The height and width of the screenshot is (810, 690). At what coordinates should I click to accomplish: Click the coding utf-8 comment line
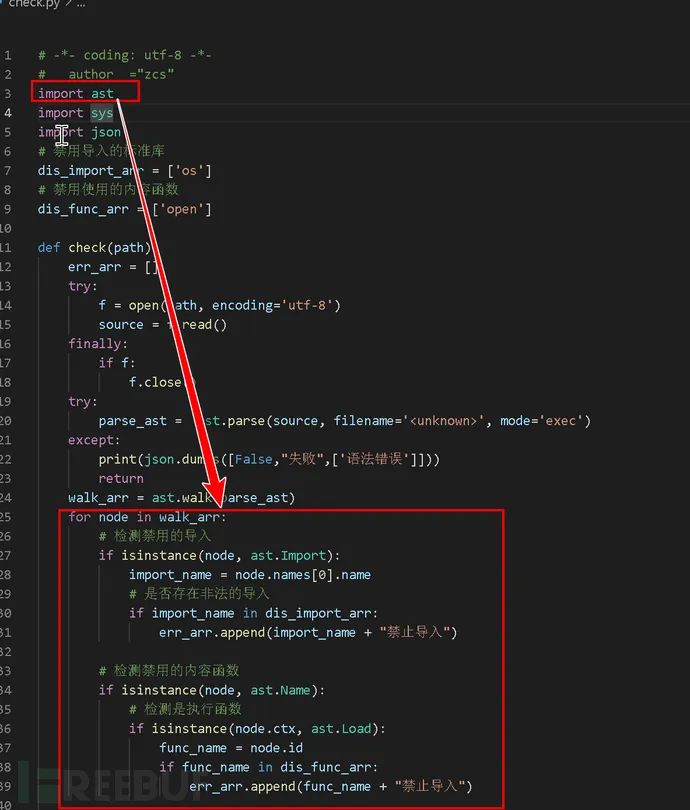[124, 55]
